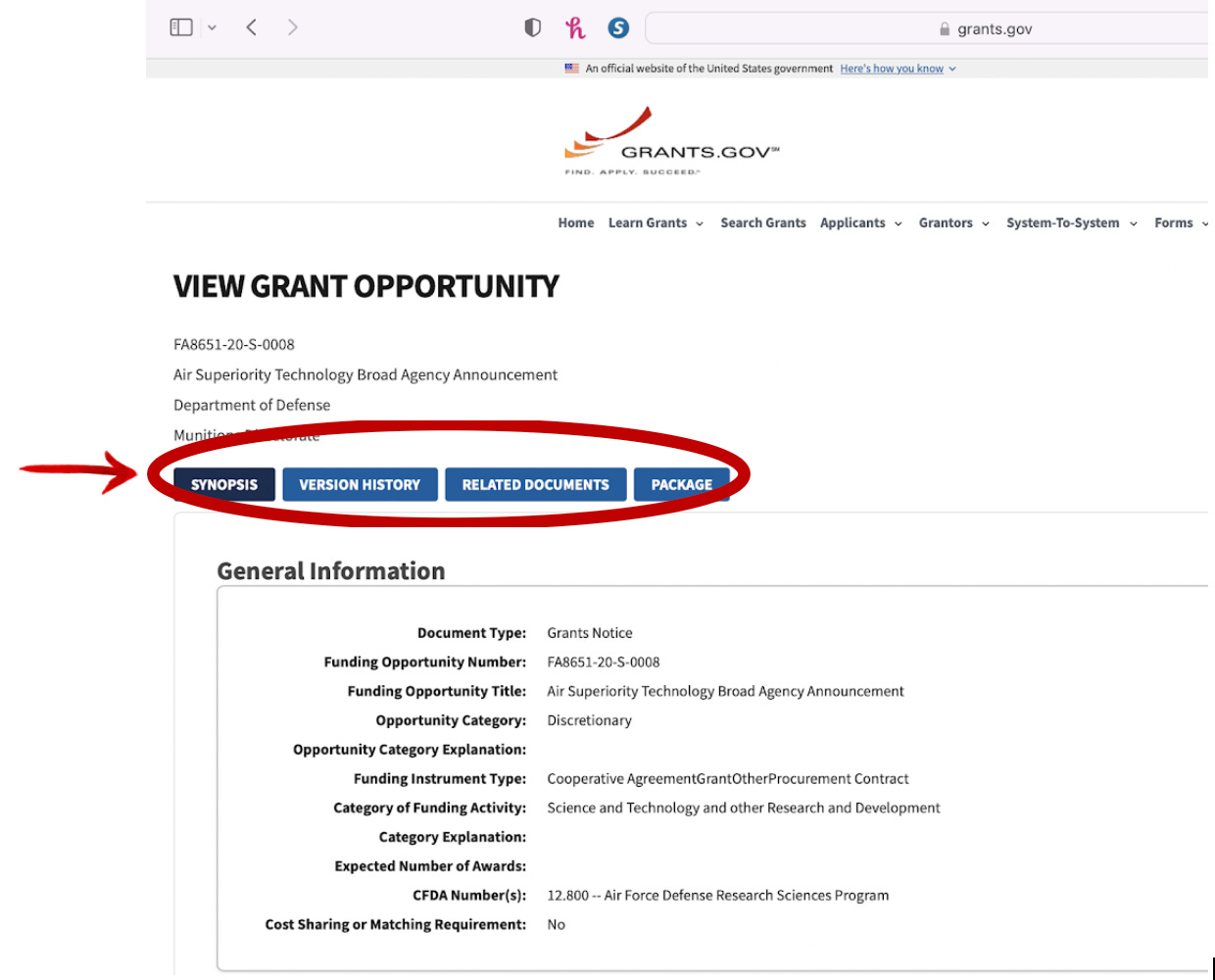This screenshot has height=980, width=1215.
Task: Open the Grantors menu
Action: 946,222
